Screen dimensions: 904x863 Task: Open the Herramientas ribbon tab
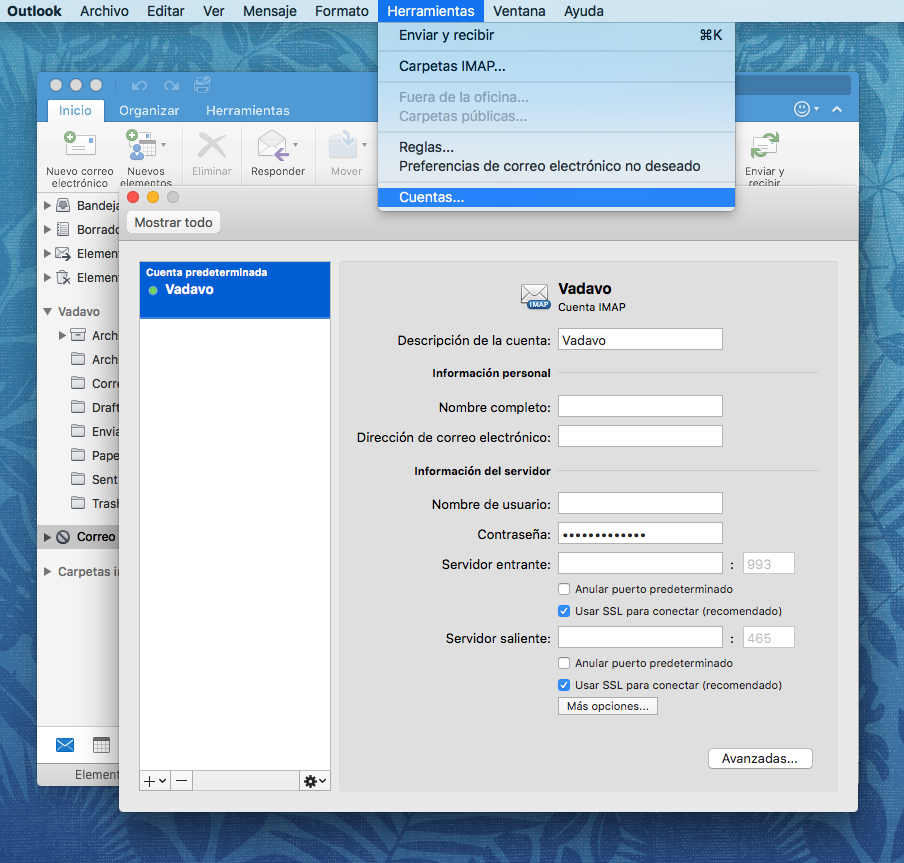coord(248,111)
